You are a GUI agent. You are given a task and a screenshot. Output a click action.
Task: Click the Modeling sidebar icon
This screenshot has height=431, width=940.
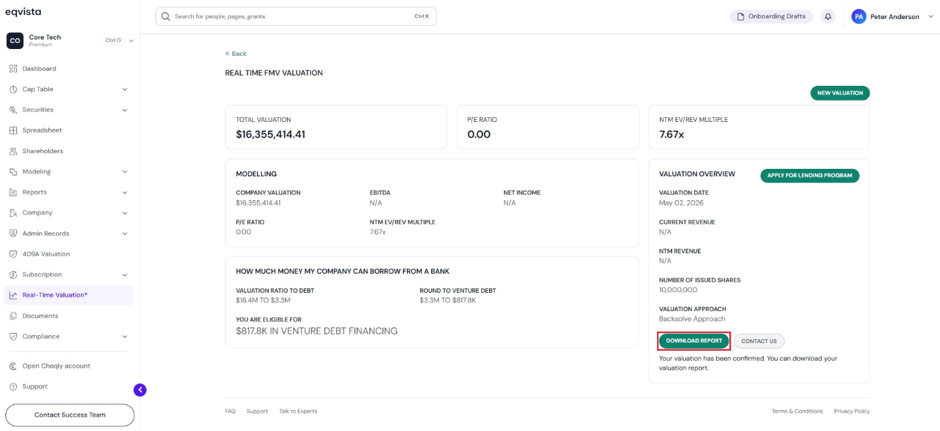click(x=13, y=171)
